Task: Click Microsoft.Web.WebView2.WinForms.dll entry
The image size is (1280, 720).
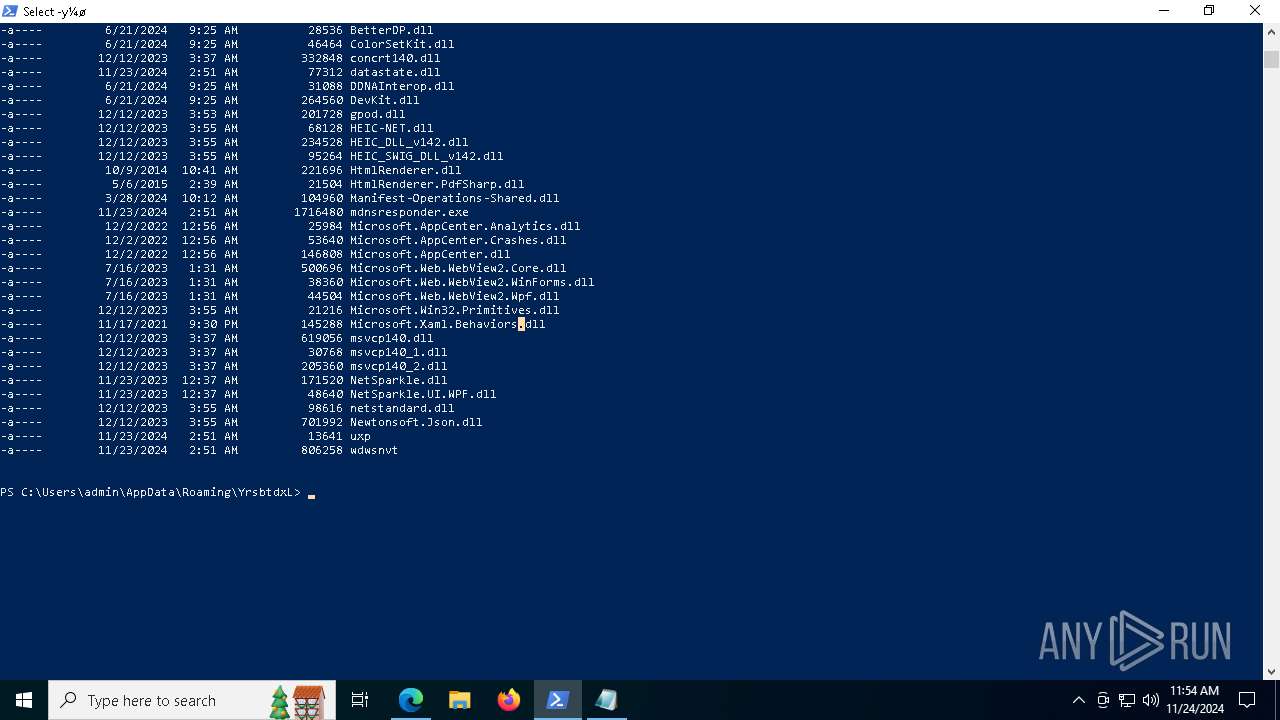Action: tap(472, 282)
